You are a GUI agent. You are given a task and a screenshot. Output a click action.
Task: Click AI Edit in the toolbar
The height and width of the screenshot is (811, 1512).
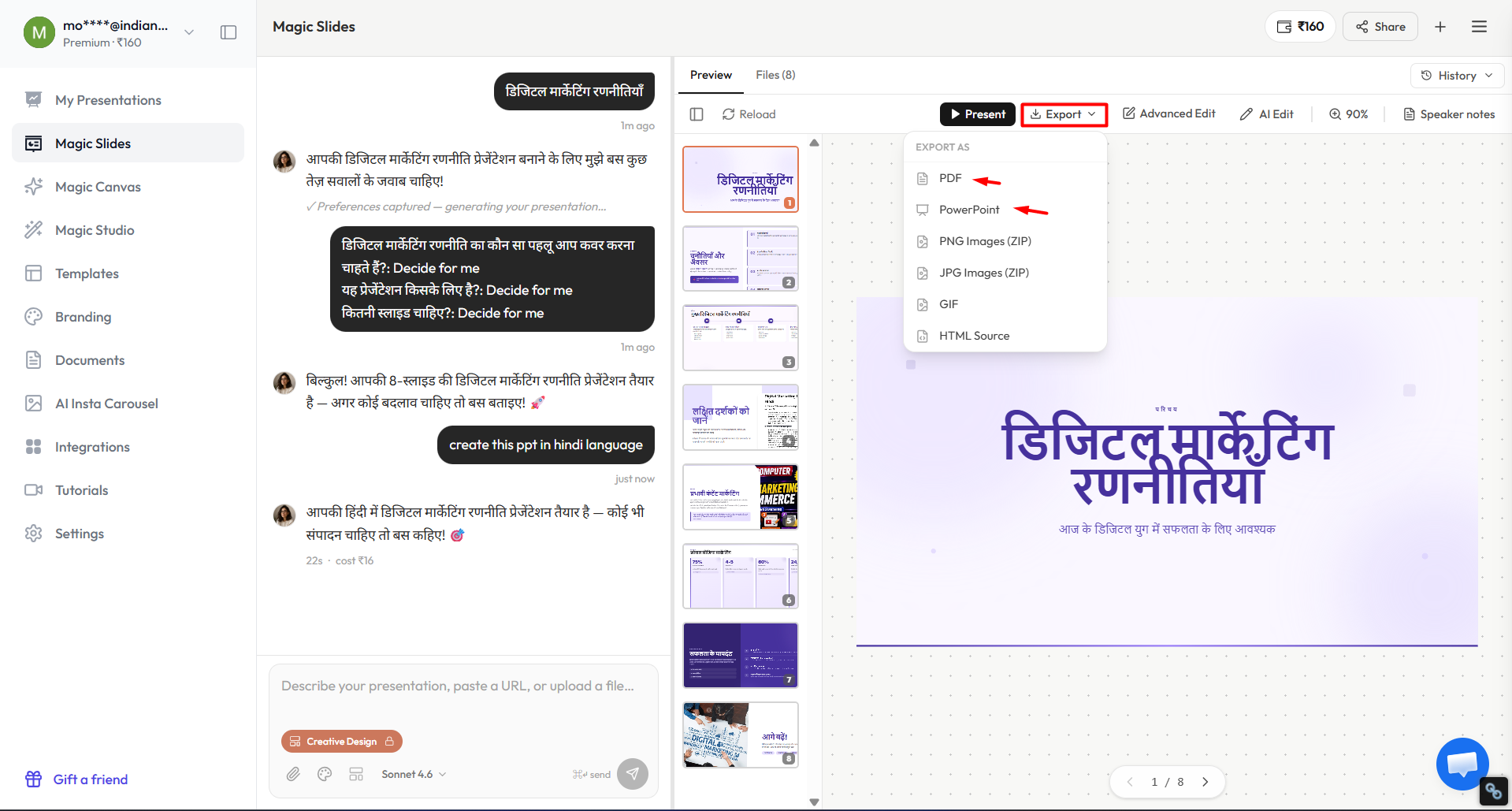click(1266, 114)
